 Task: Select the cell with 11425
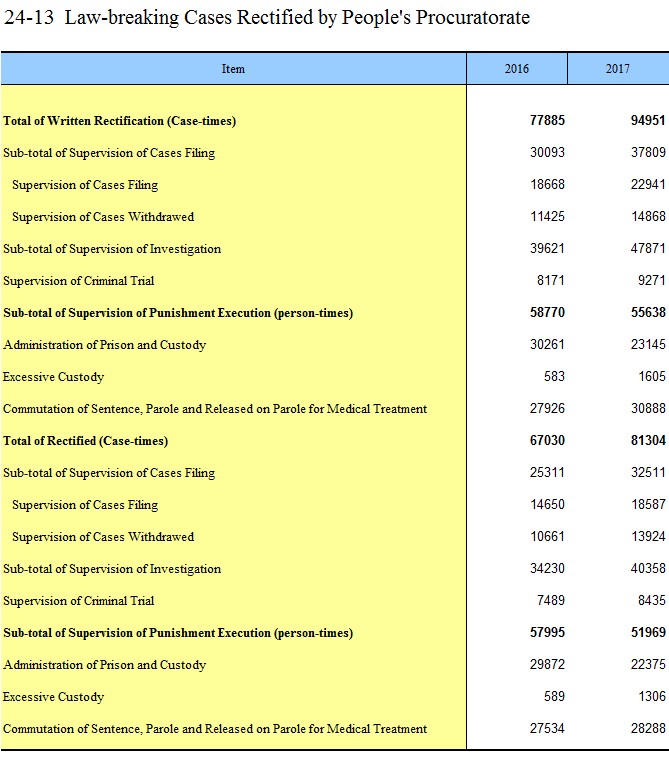[x=547, y=216]
